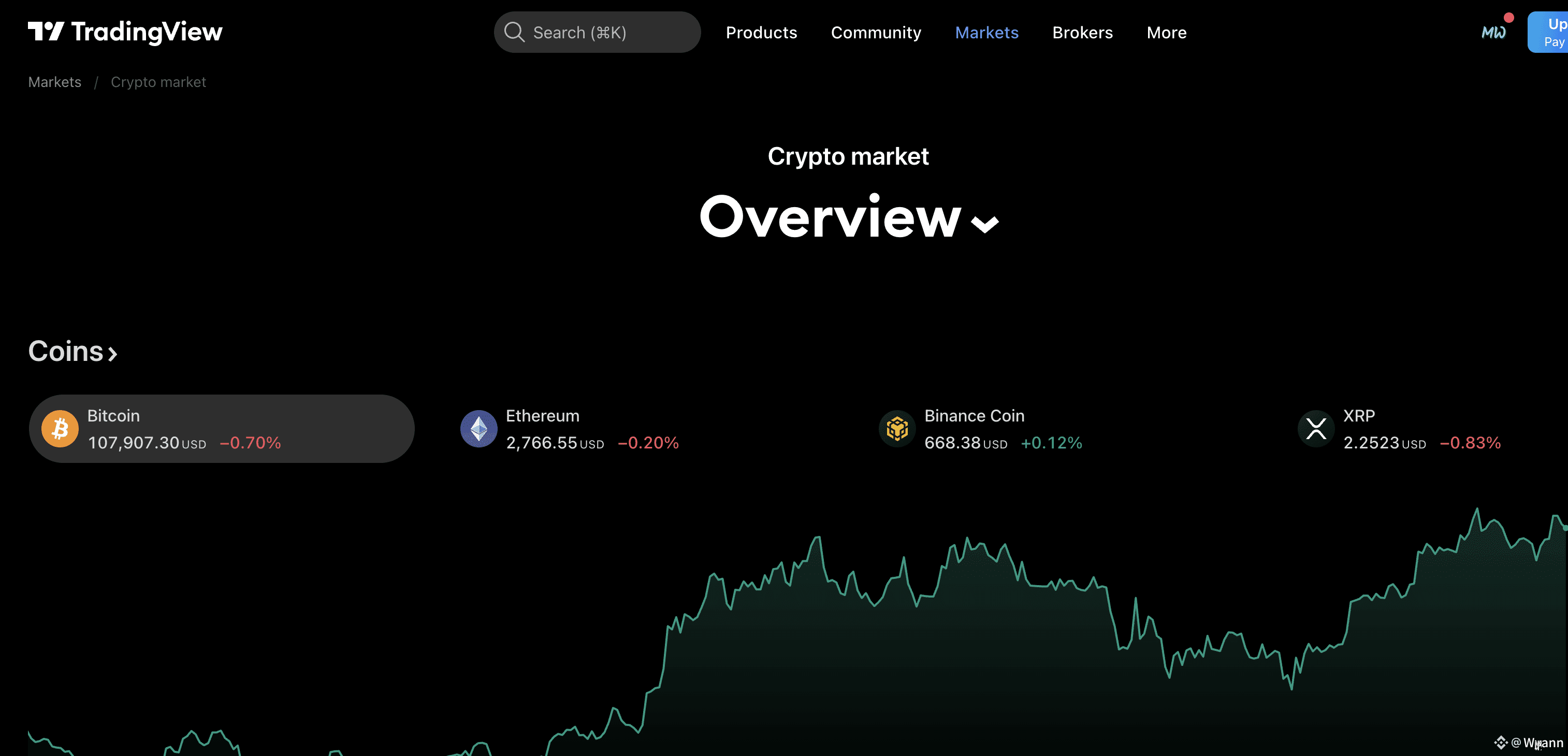Select the Bitcoin coin icon
Image resolution: width=1568 pixels, height=756 pixels.
(x=60, y=429)
